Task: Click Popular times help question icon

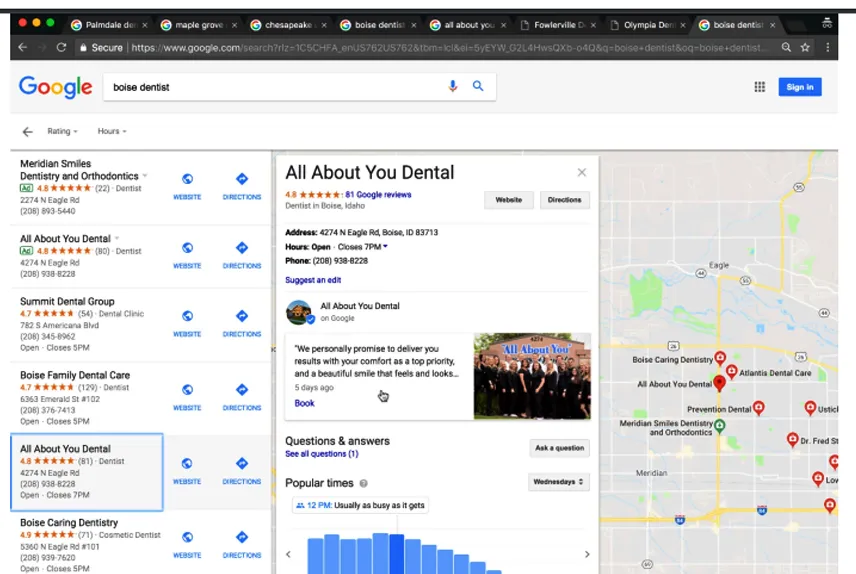Action: [x=364, y=483]
